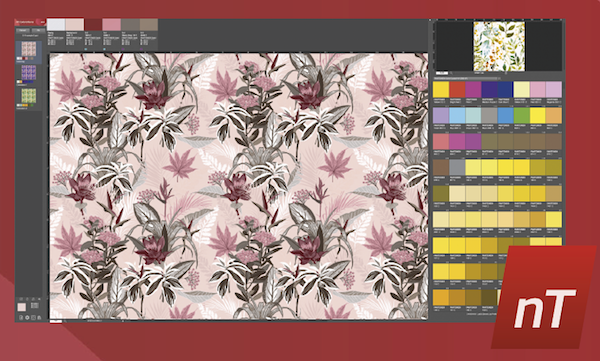Click the dark gray design color chip
The height and width of the screenshot is (361, 600).
[130, 25]
